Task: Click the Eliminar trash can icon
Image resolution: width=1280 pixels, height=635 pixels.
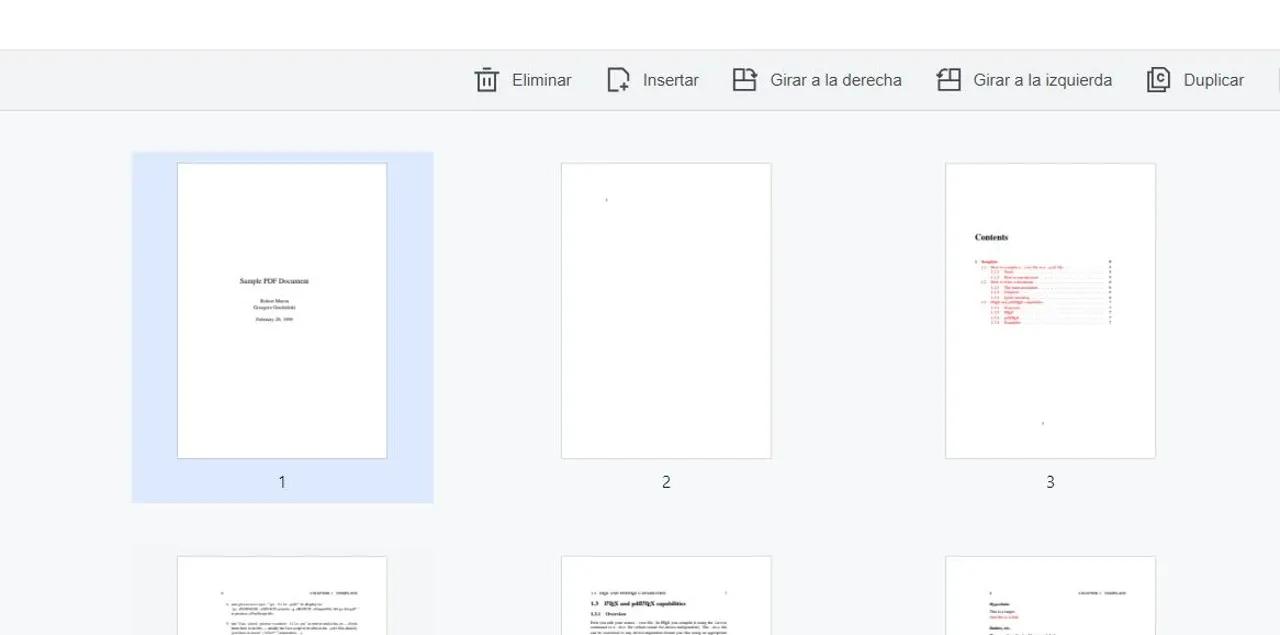Action: click(487, 80)
